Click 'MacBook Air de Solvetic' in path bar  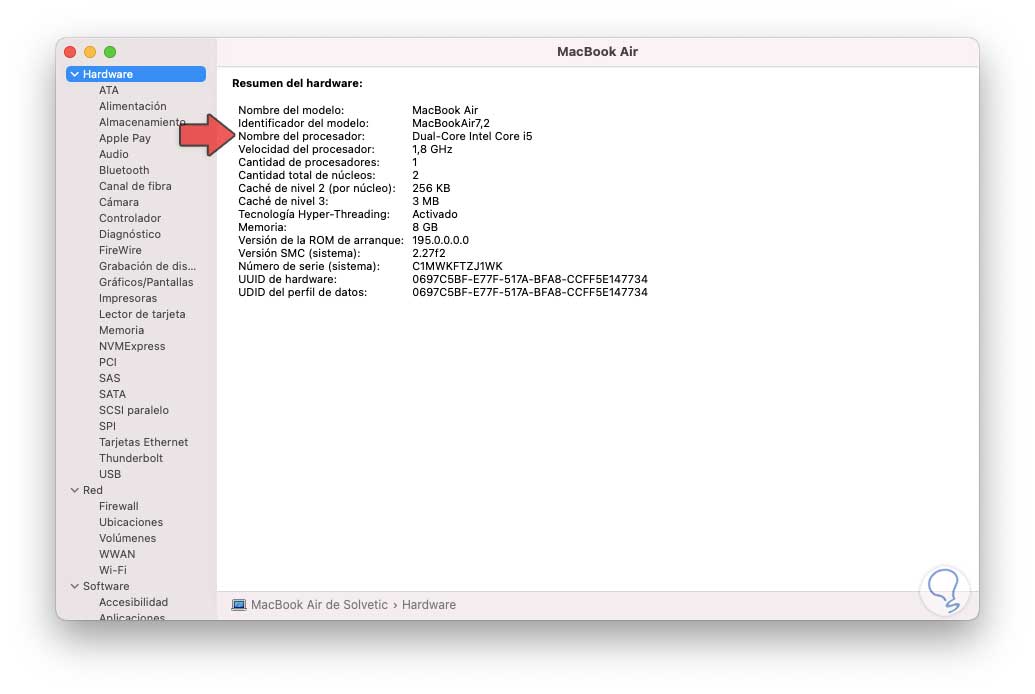(319, 605)
